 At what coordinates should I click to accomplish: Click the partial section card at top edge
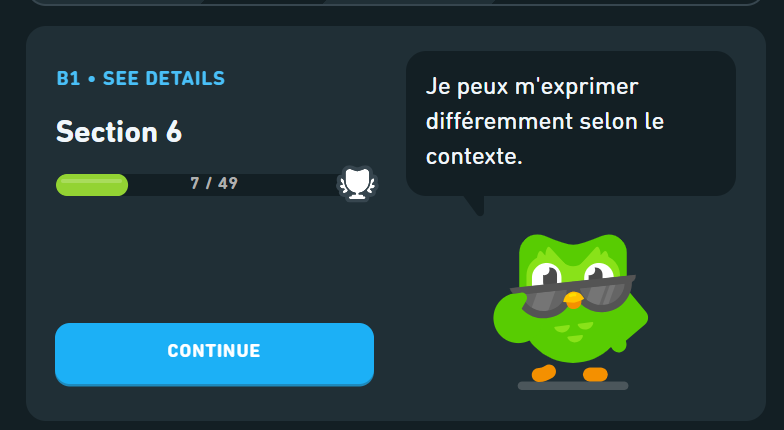tap(396, 2)
